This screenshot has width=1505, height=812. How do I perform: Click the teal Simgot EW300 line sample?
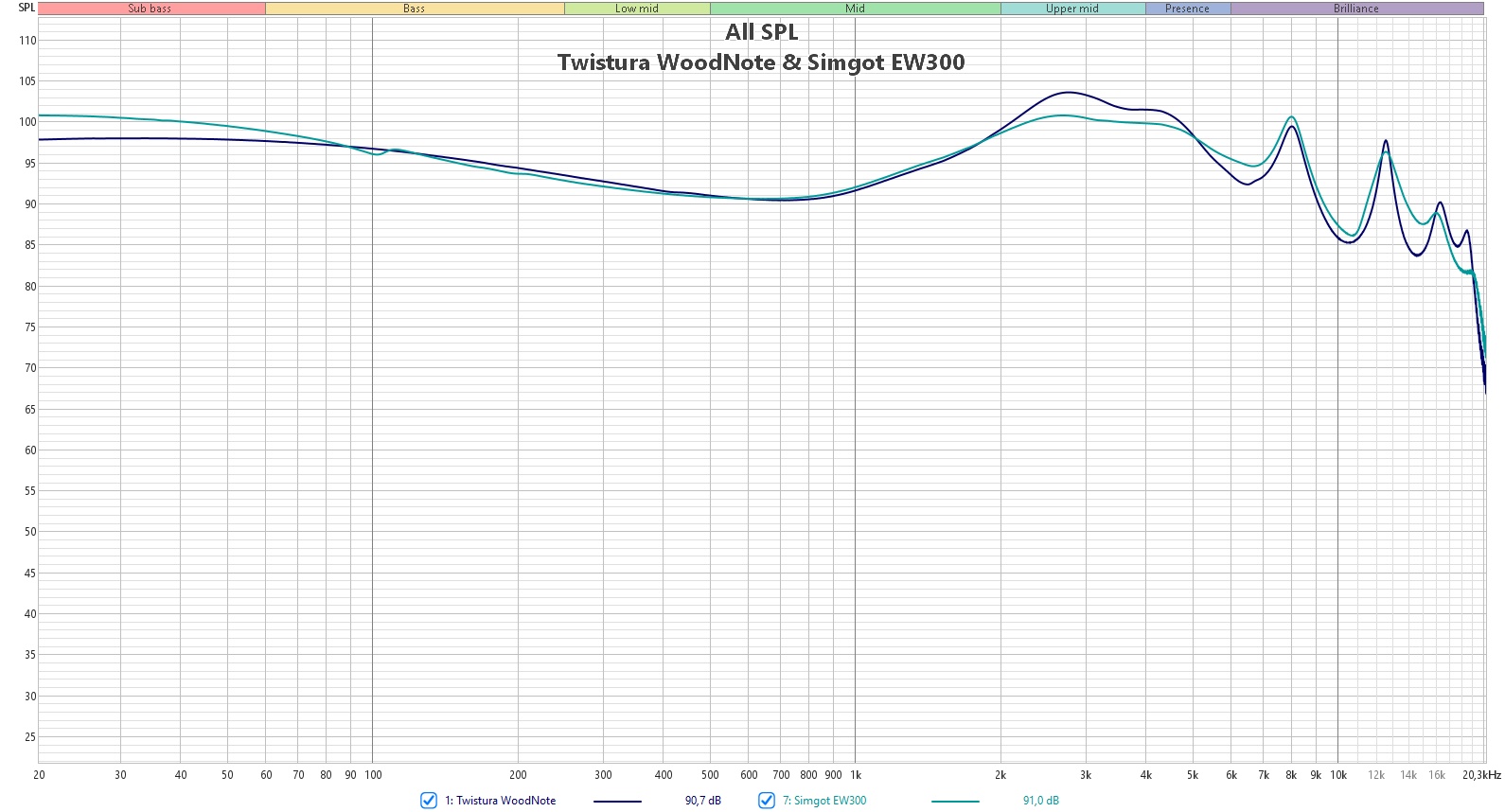(x=955, y=802)
